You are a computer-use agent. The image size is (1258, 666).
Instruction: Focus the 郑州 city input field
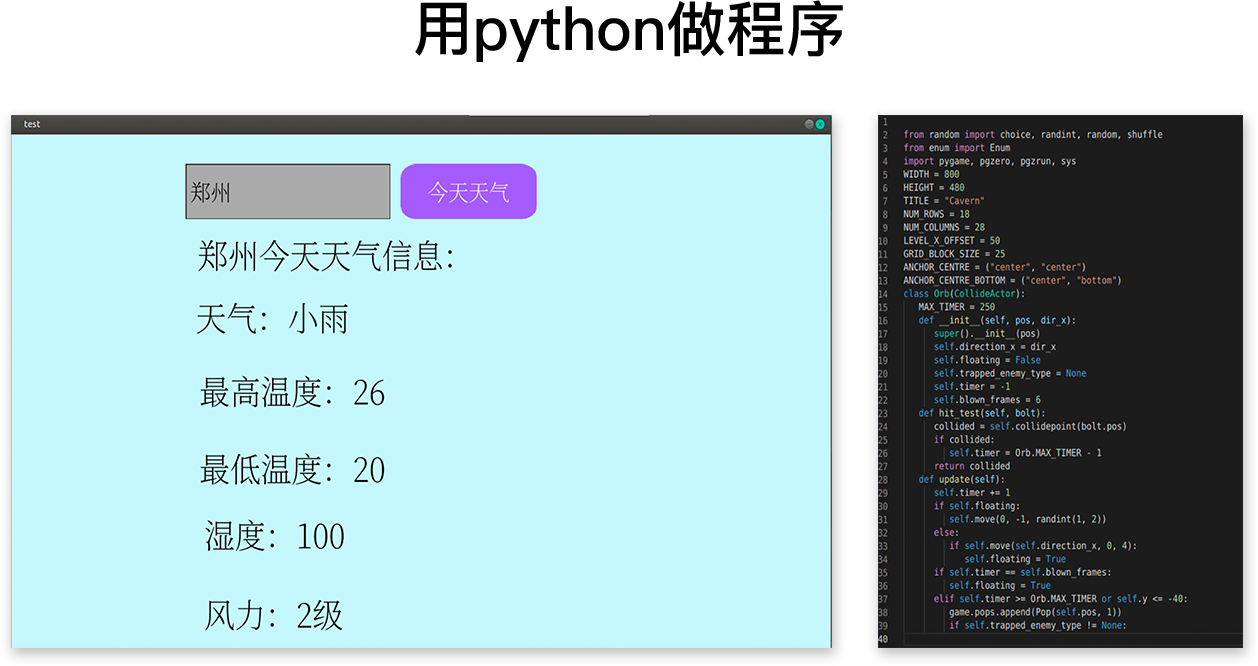click(x=287, y=191)
